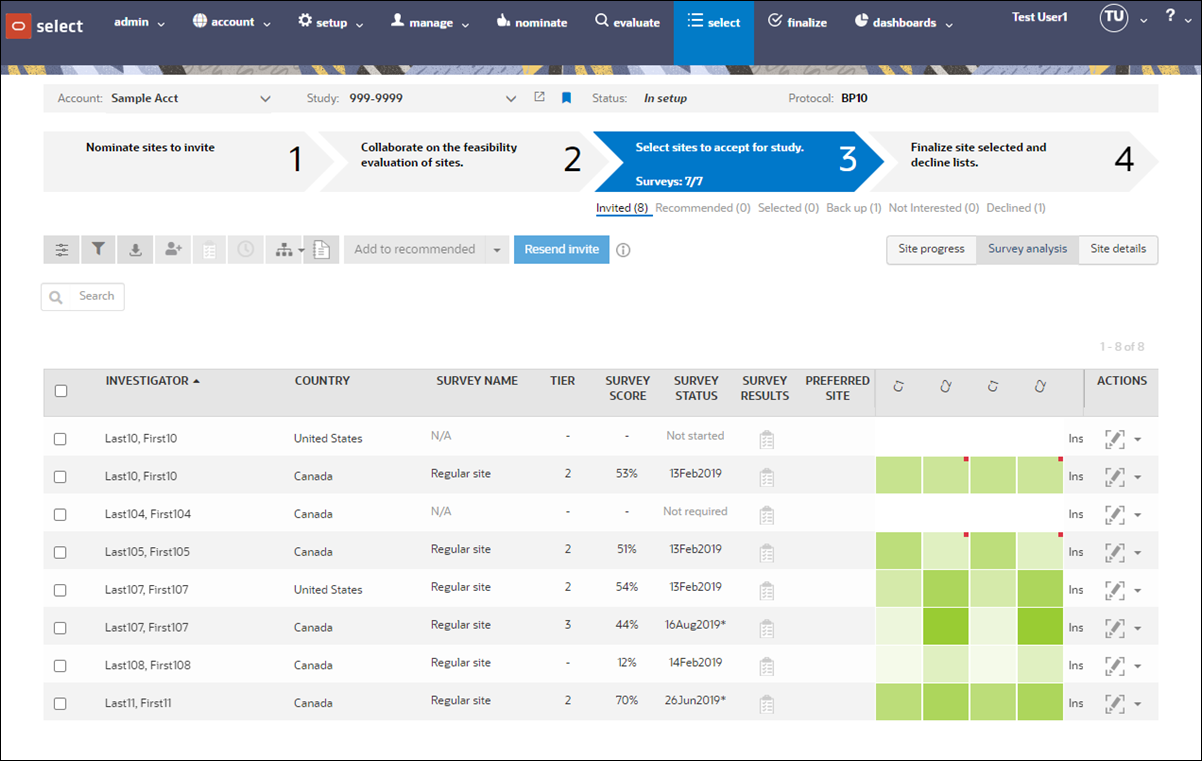Click the Add to recommended button

pyautogui.click(x=415, y=250)
